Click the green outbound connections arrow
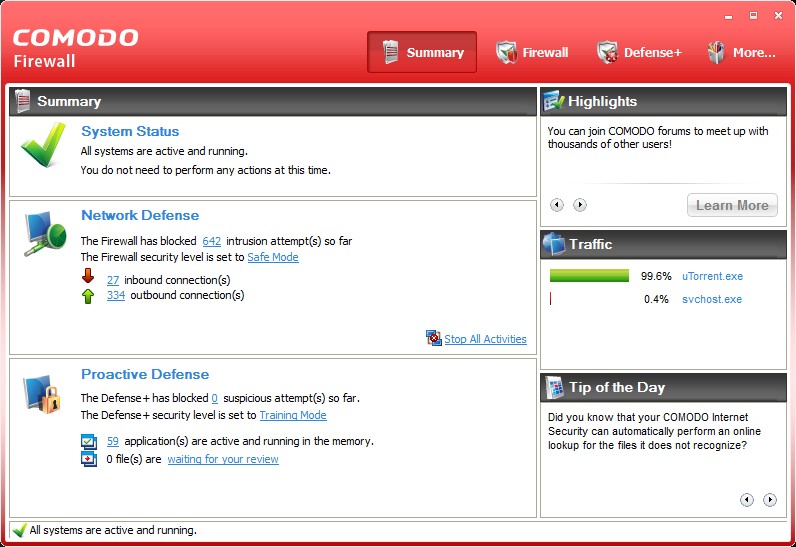The image size is (796, 547). pos(88,296)
